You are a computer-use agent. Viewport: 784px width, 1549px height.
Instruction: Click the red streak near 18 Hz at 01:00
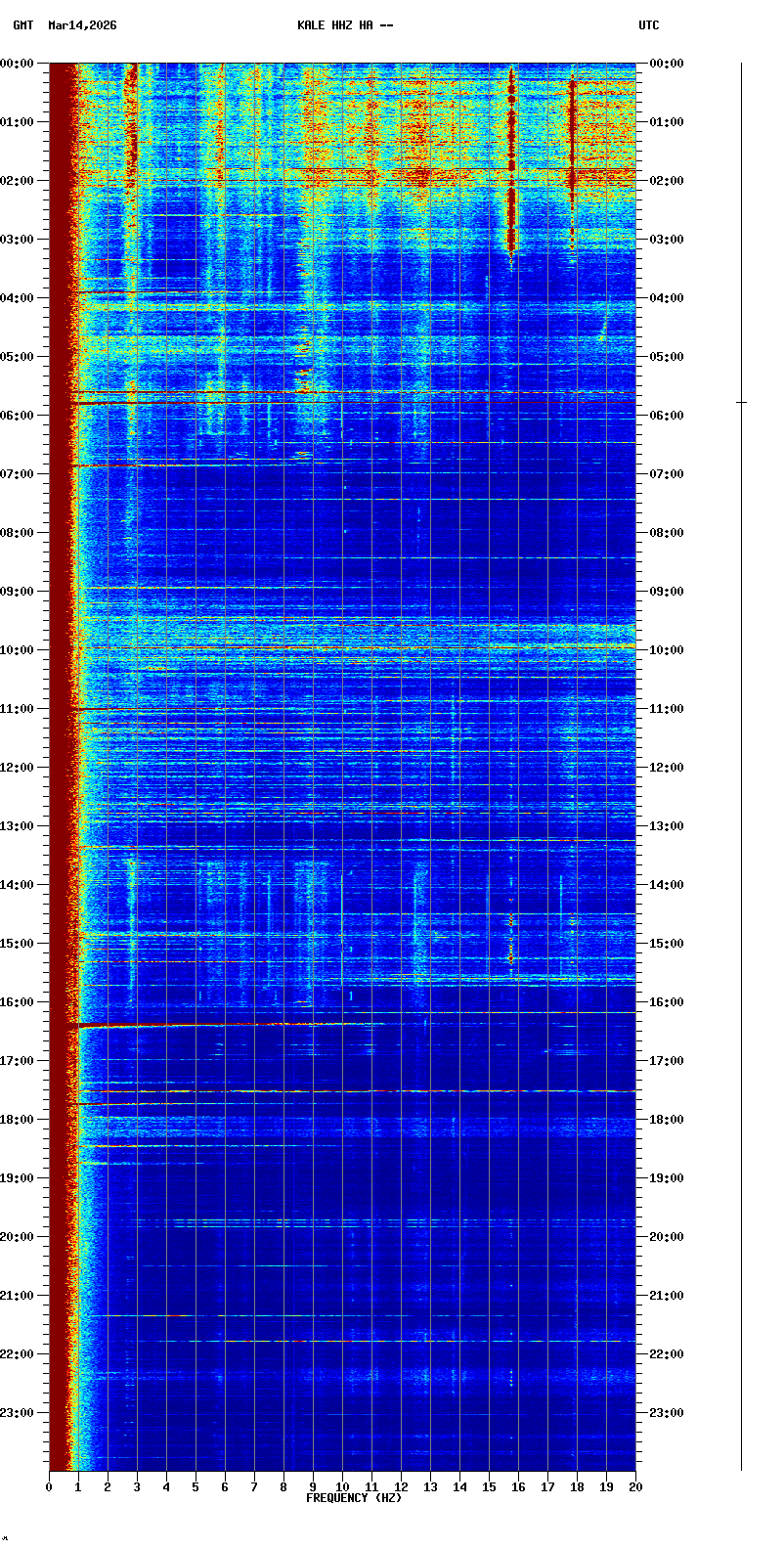pos(573,122)
